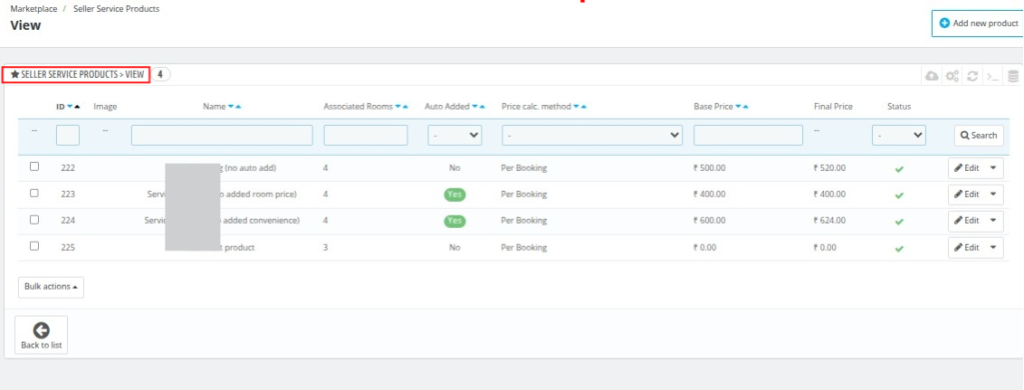Open Seller Service Products breadcrumb

117,9
